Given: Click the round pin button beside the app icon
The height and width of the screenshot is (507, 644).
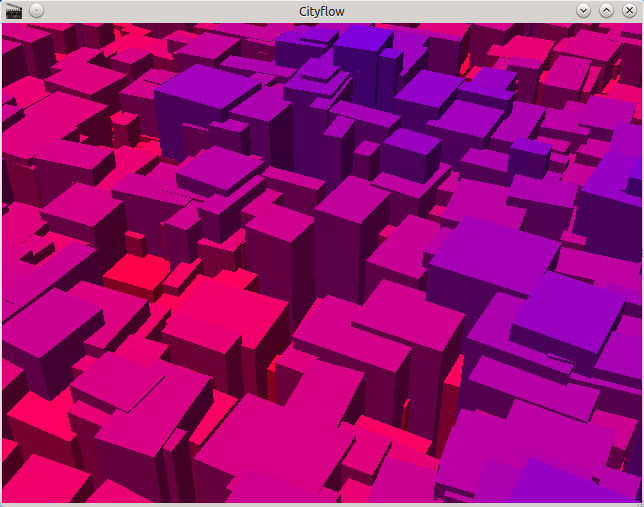Looking at the screenshot, I should pos(36,10).
